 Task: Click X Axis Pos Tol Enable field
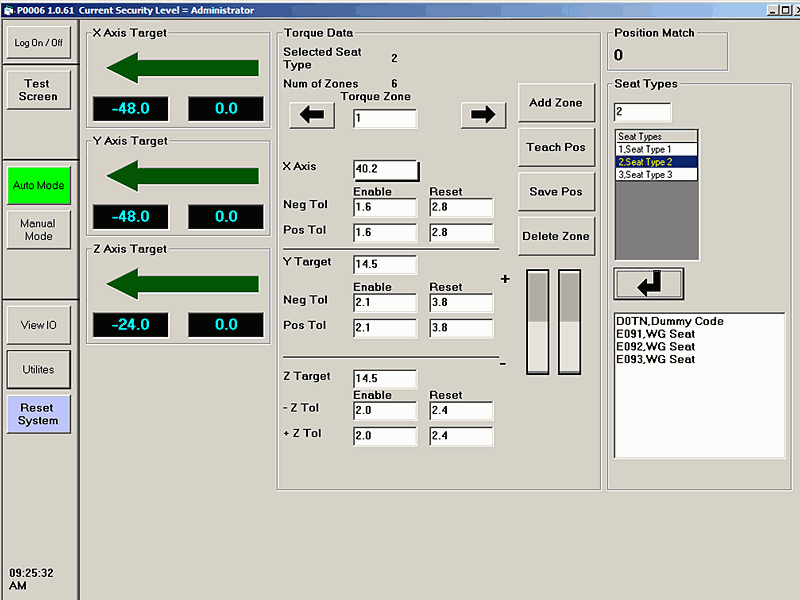pyautogui.click(x=385, y=233)
